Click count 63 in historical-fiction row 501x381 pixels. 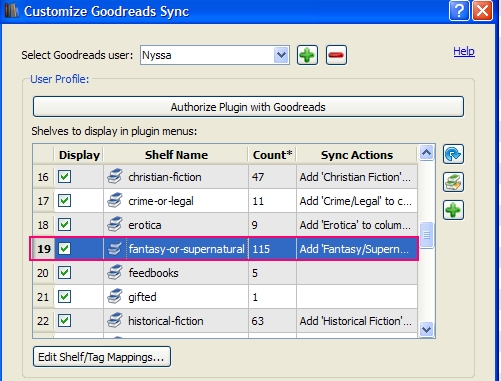tap(257, 321)
